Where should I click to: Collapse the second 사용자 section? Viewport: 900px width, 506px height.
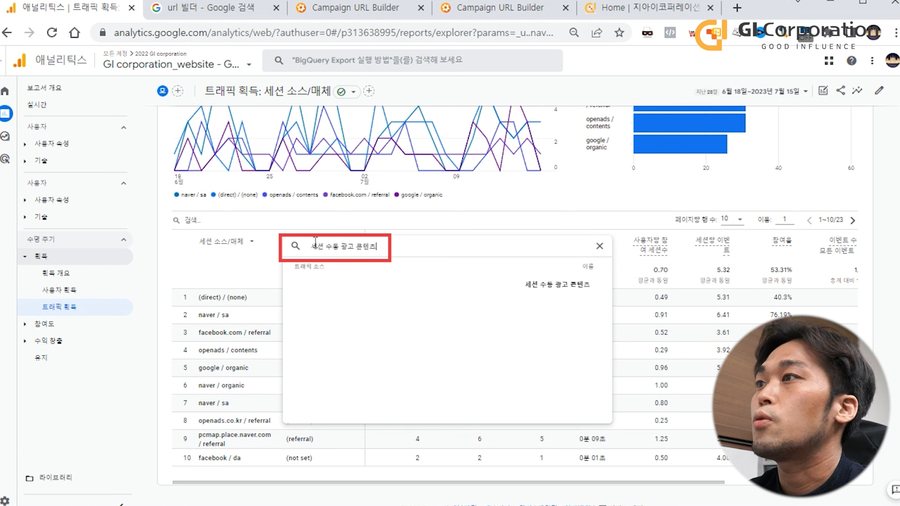coord(123,184)
